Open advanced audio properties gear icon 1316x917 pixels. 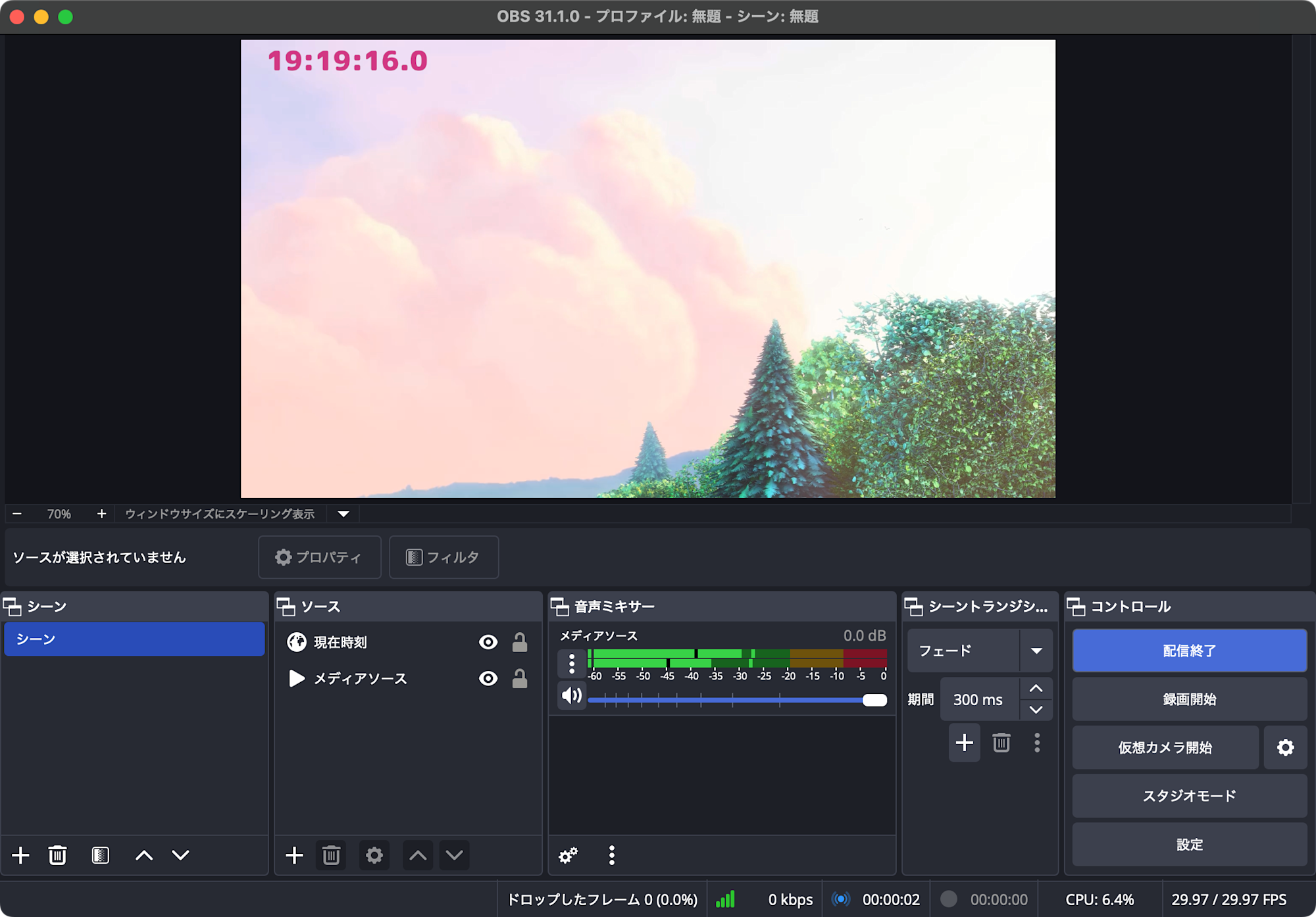coord(568,855)
